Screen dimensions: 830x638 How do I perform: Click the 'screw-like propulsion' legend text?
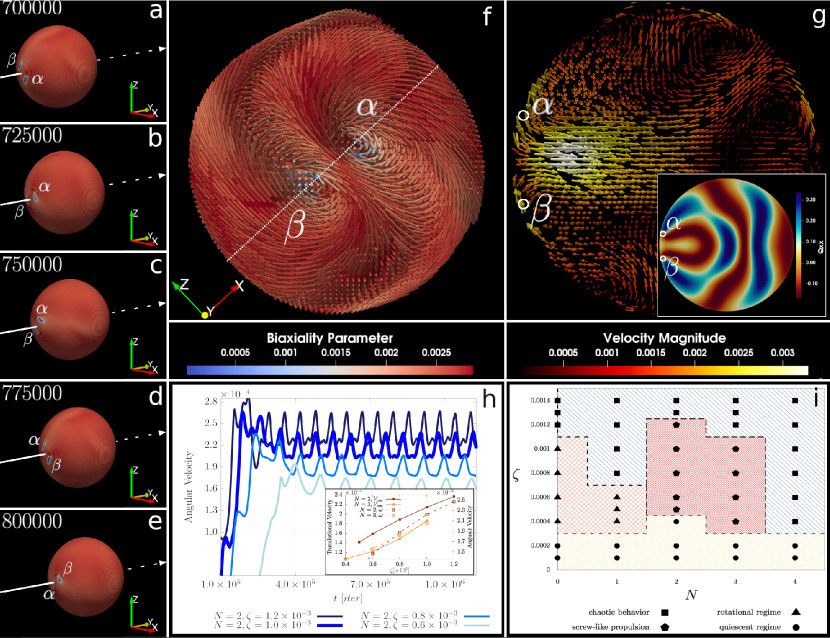(610, 627)
